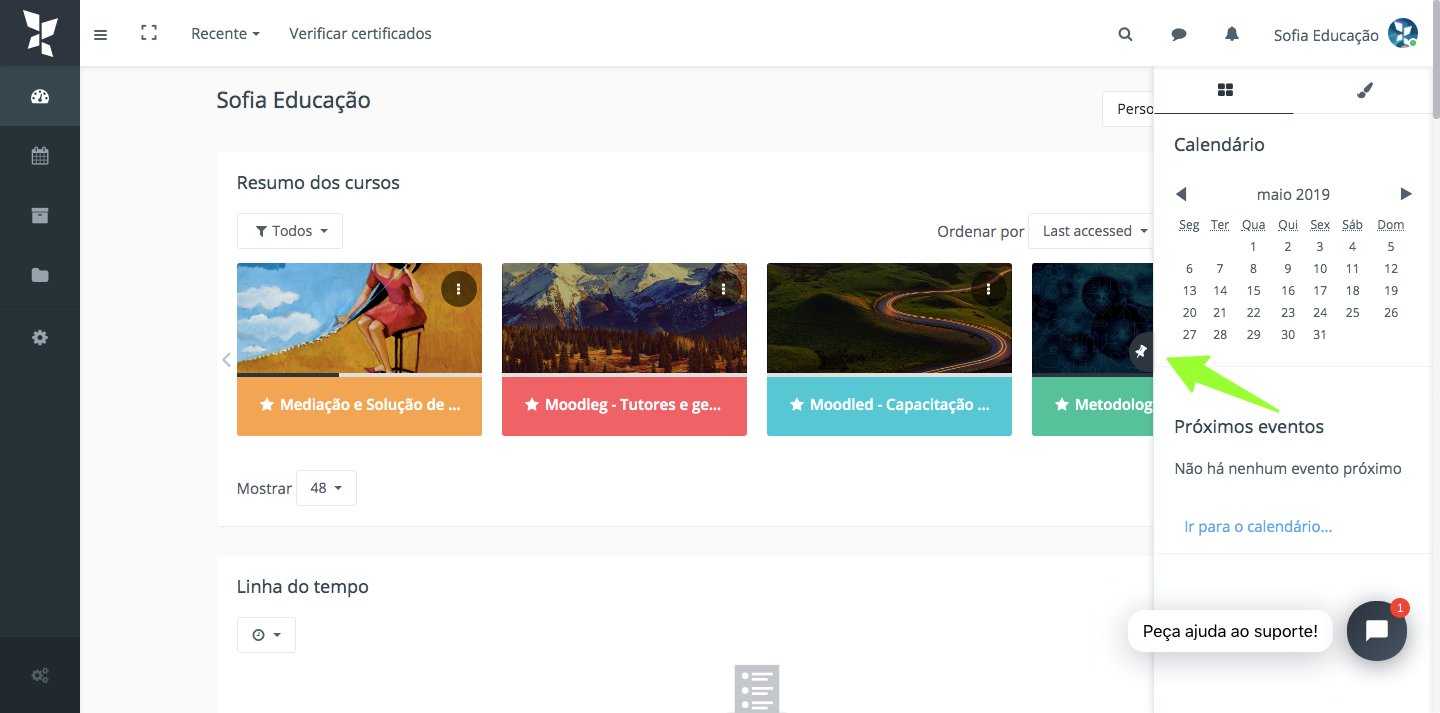Star icon on Mediação course title
The width and height of the screenshot is (1440, 713).
tap(267, 405)
